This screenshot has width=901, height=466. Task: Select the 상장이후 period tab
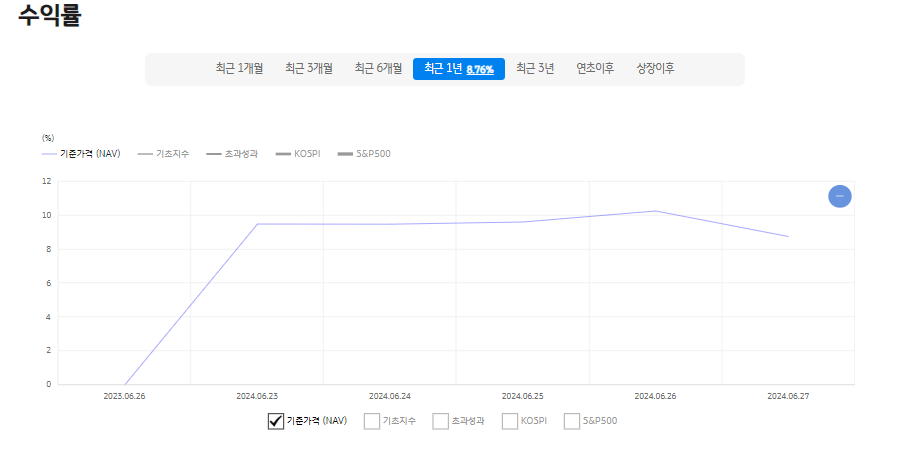(655, 68)
